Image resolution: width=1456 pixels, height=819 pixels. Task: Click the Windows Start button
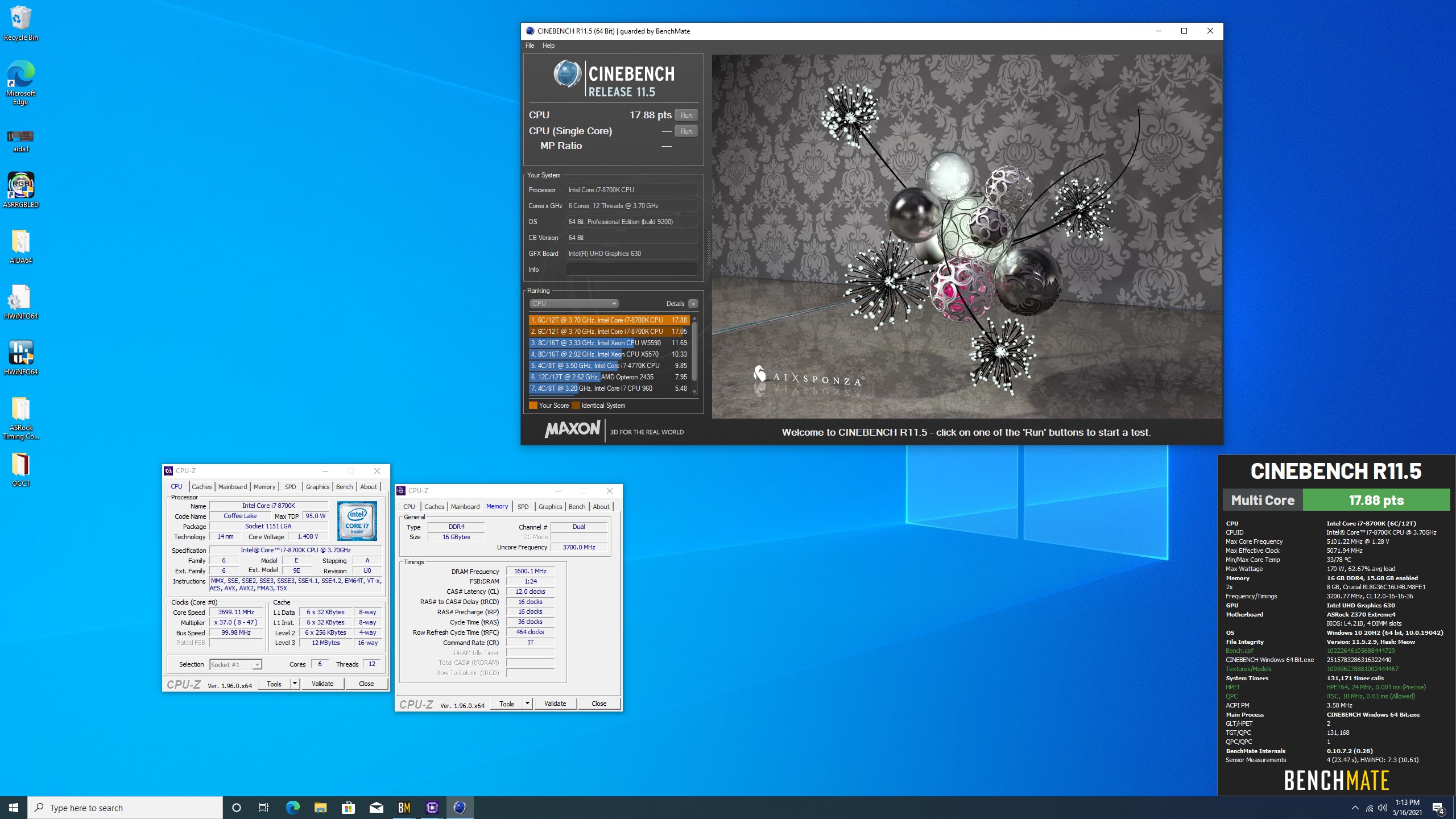pyautogui.click(x=14, y=808)
